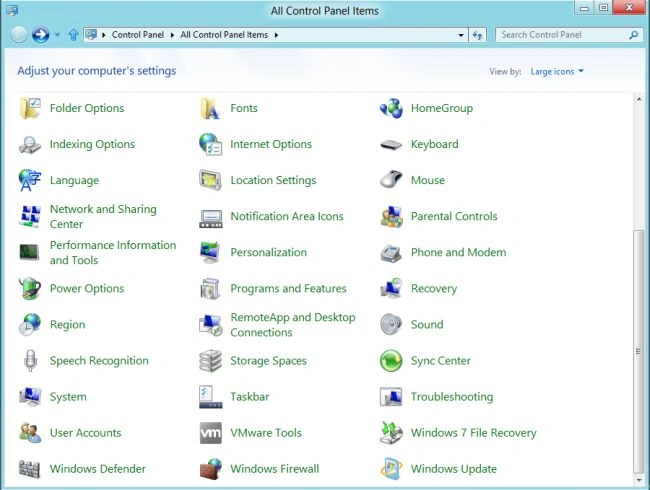Open the Region globe-and-clock icon
The height and width of the screenshot is (490, 650).
[x=30, y=324]
